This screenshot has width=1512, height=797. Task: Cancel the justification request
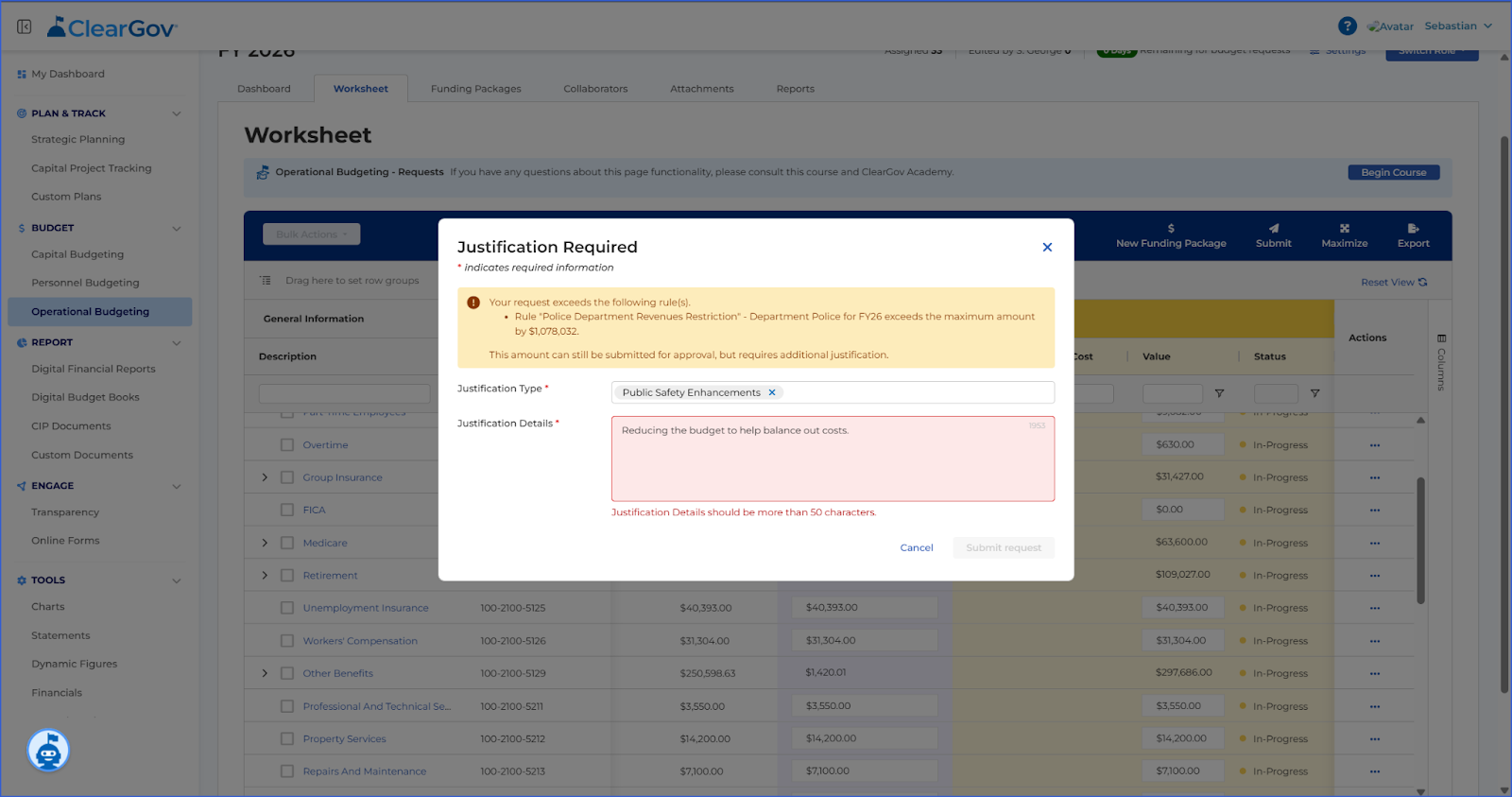pos(917,548)
